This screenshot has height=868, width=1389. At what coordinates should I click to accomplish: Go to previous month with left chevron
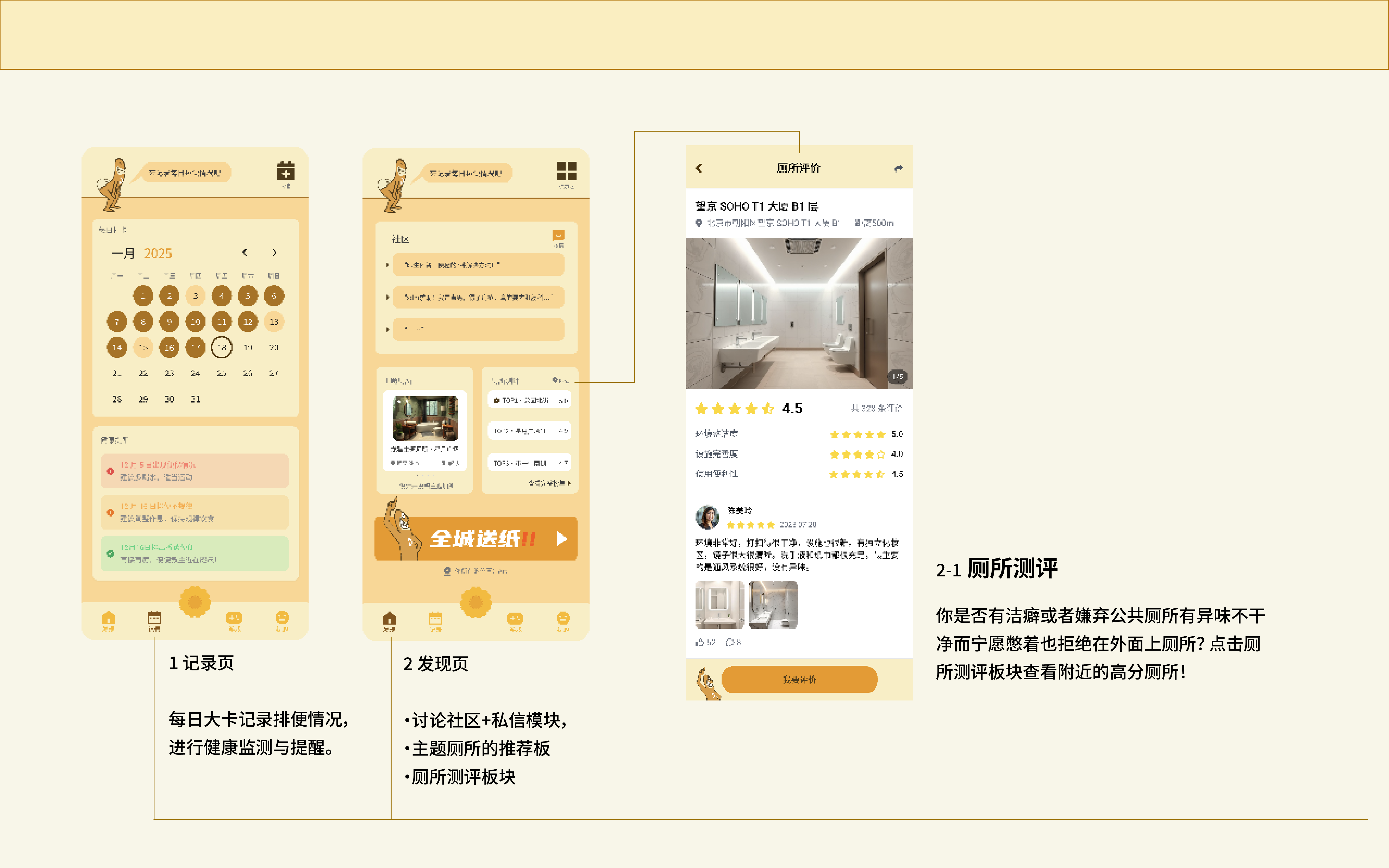point(245,253)
